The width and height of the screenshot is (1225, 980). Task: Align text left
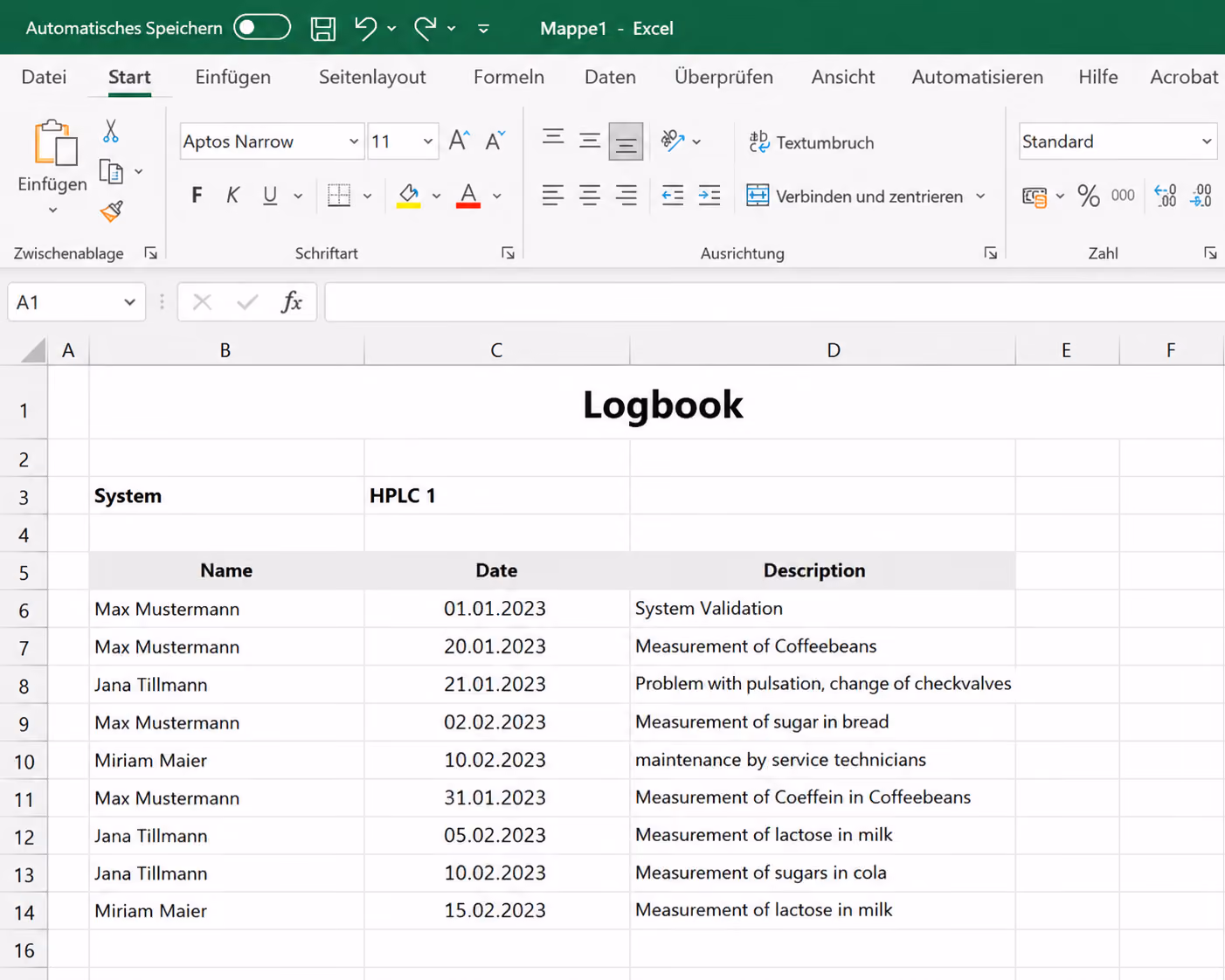pos(552,196)
